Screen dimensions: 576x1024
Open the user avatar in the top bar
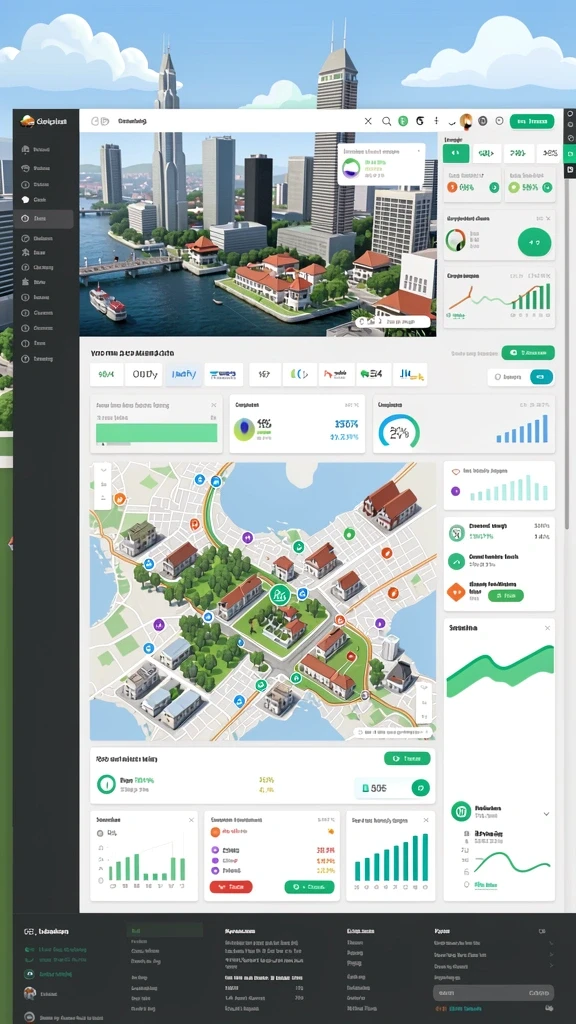point(466,121)
